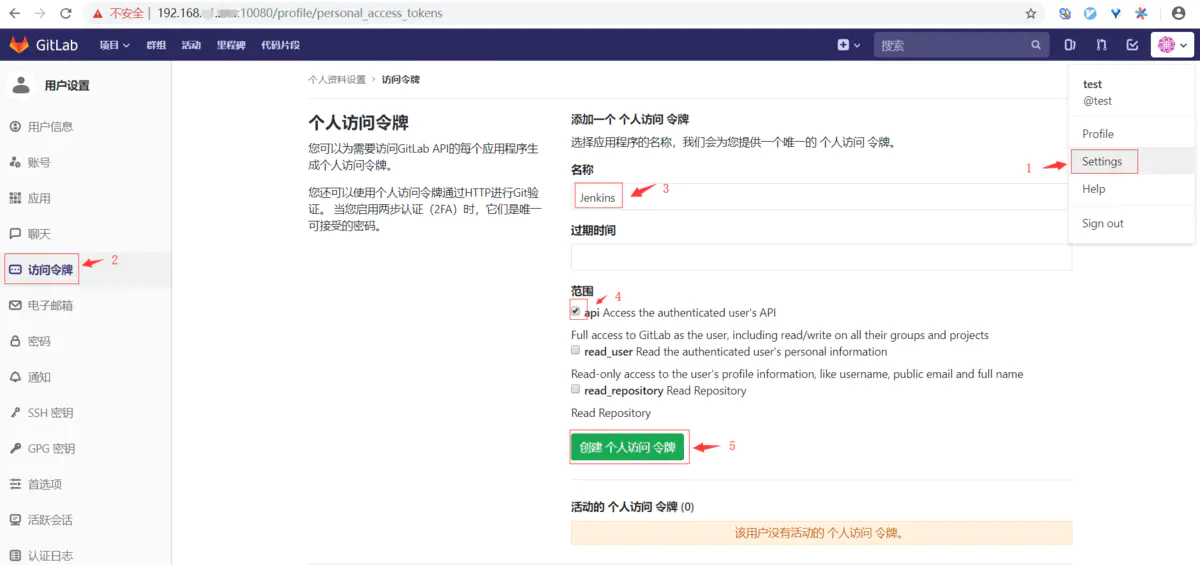The height and width of the screenshot is (565, 1200).
Task: Click the browser address bar URL
Action: coord(300,14)
